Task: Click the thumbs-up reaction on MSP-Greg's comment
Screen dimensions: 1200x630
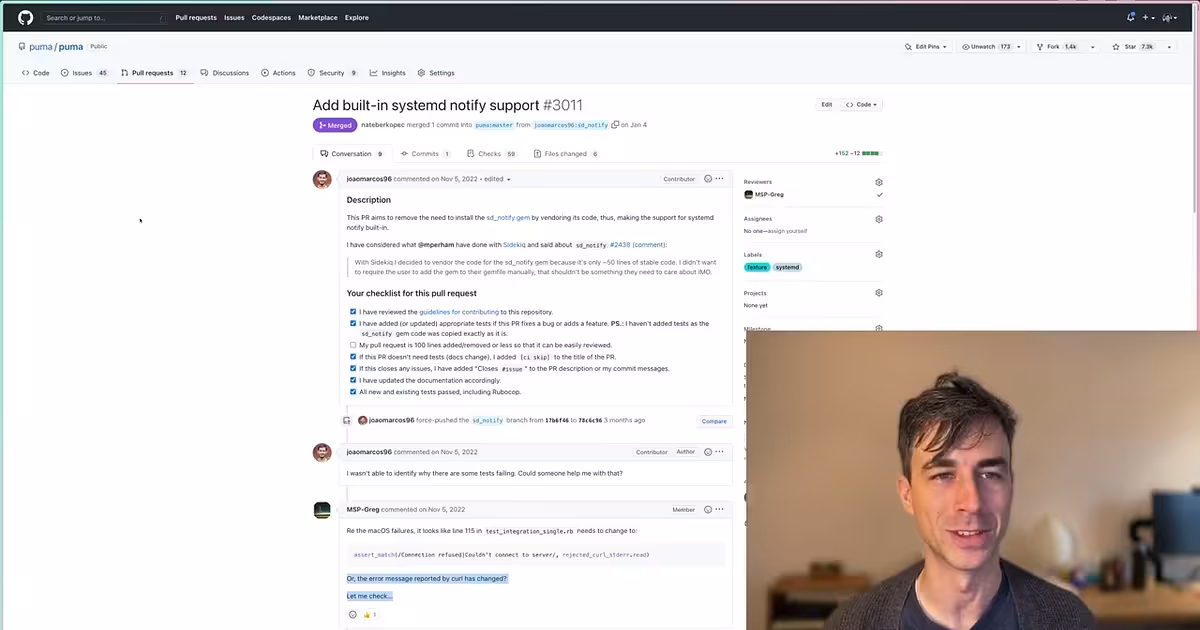Action: (x=369, y=614)
